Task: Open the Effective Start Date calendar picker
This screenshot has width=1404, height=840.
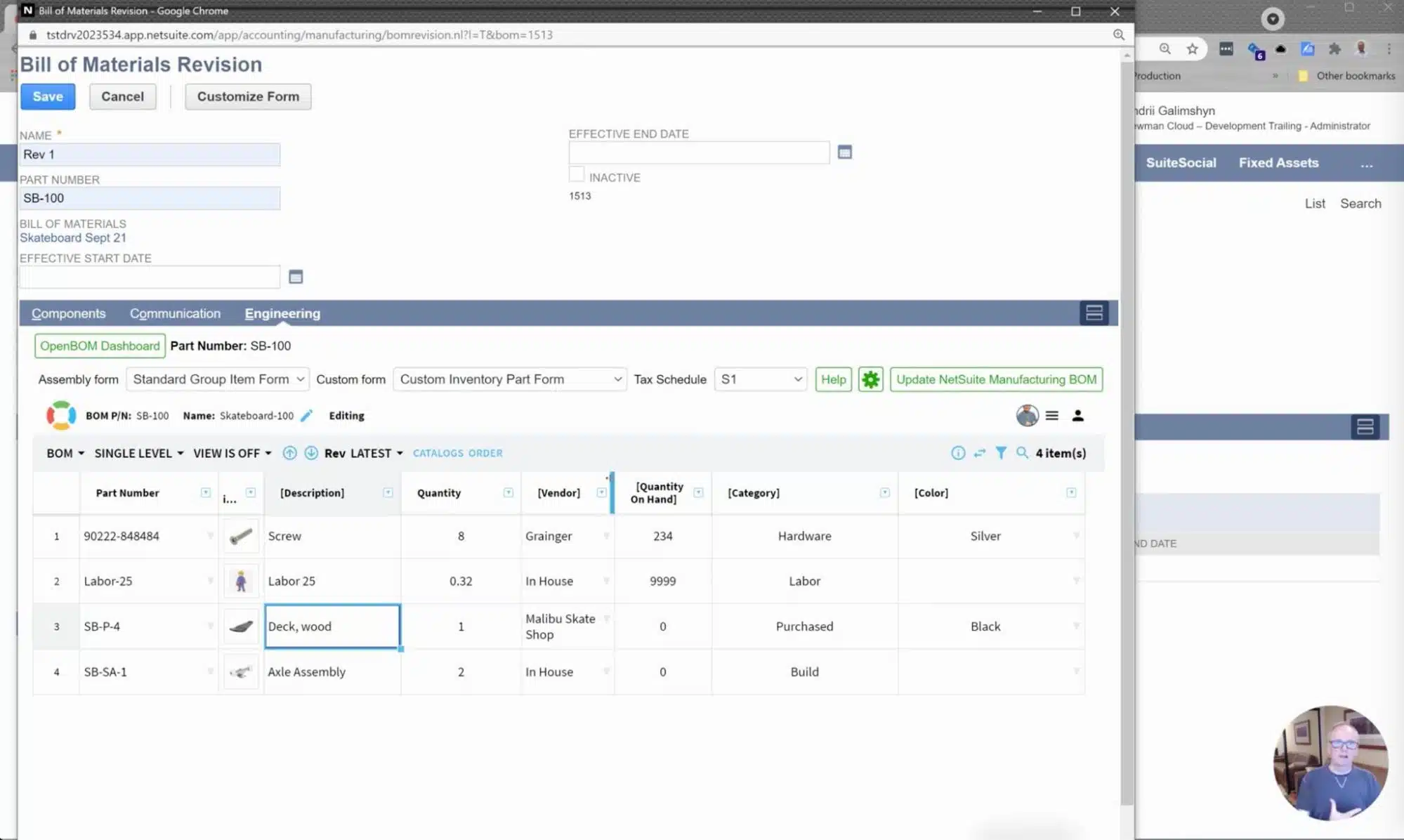Action: point(296,277)
